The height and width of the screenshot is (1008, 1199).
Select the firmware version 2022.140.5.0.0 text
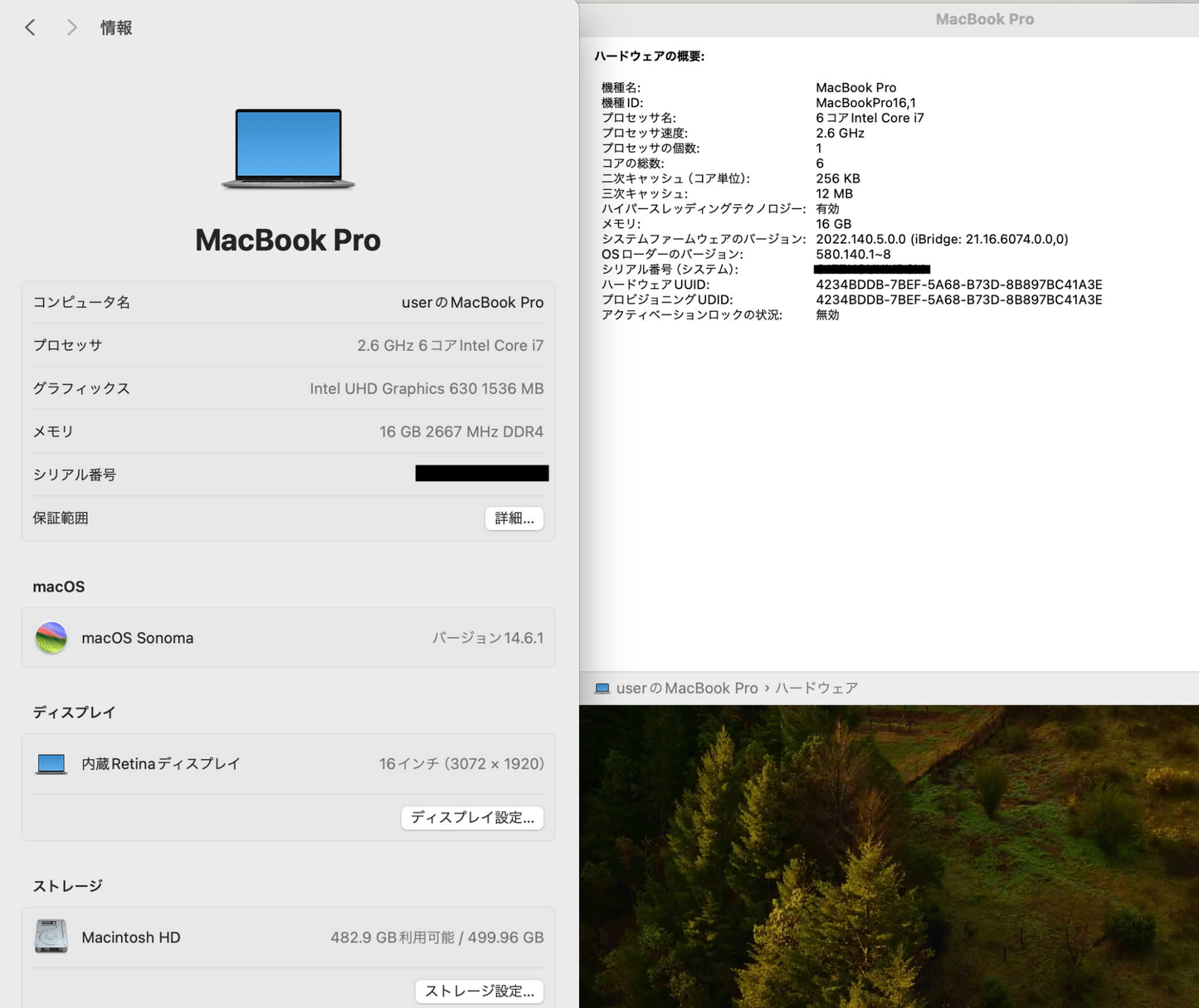tap(942, 239)
